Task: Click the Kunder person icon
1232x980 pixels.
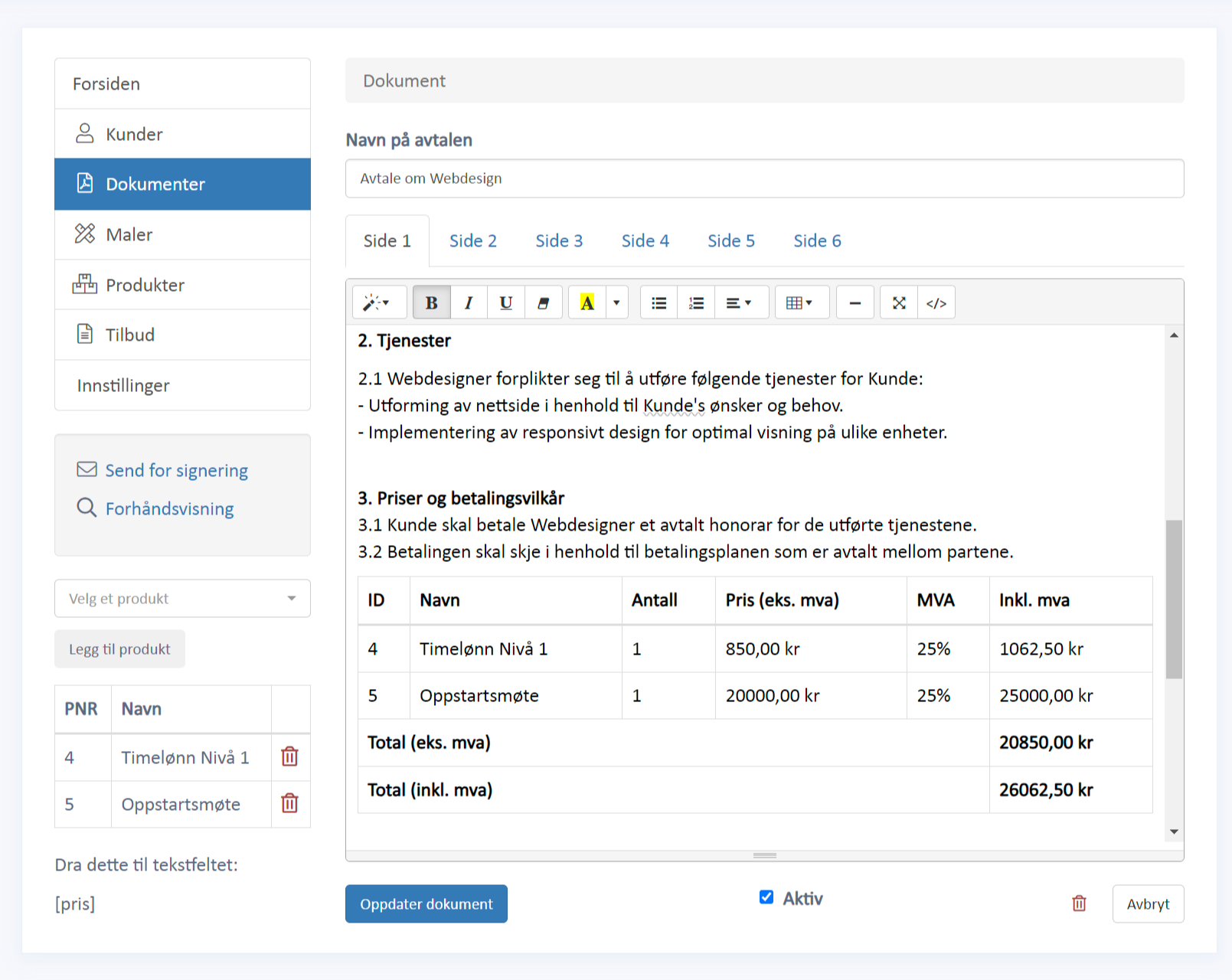Action: click(x=84, y=134)
